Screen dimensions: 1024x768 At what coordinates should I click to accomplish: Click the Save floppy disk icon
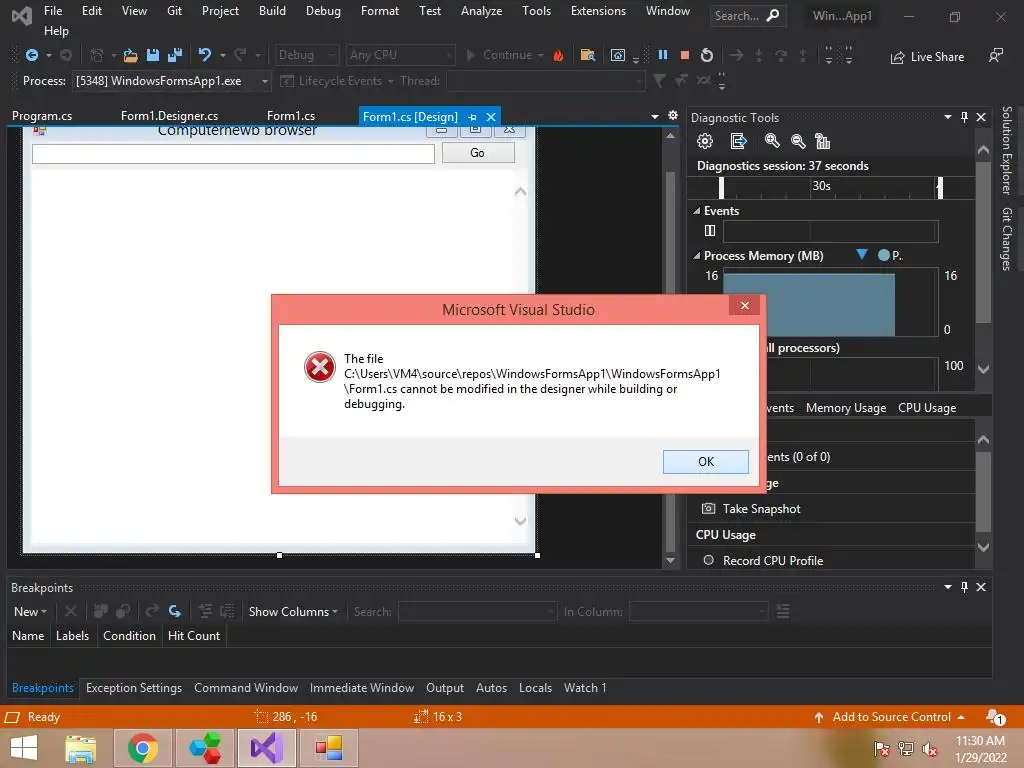pyautogui.click(x=153, y=56)
